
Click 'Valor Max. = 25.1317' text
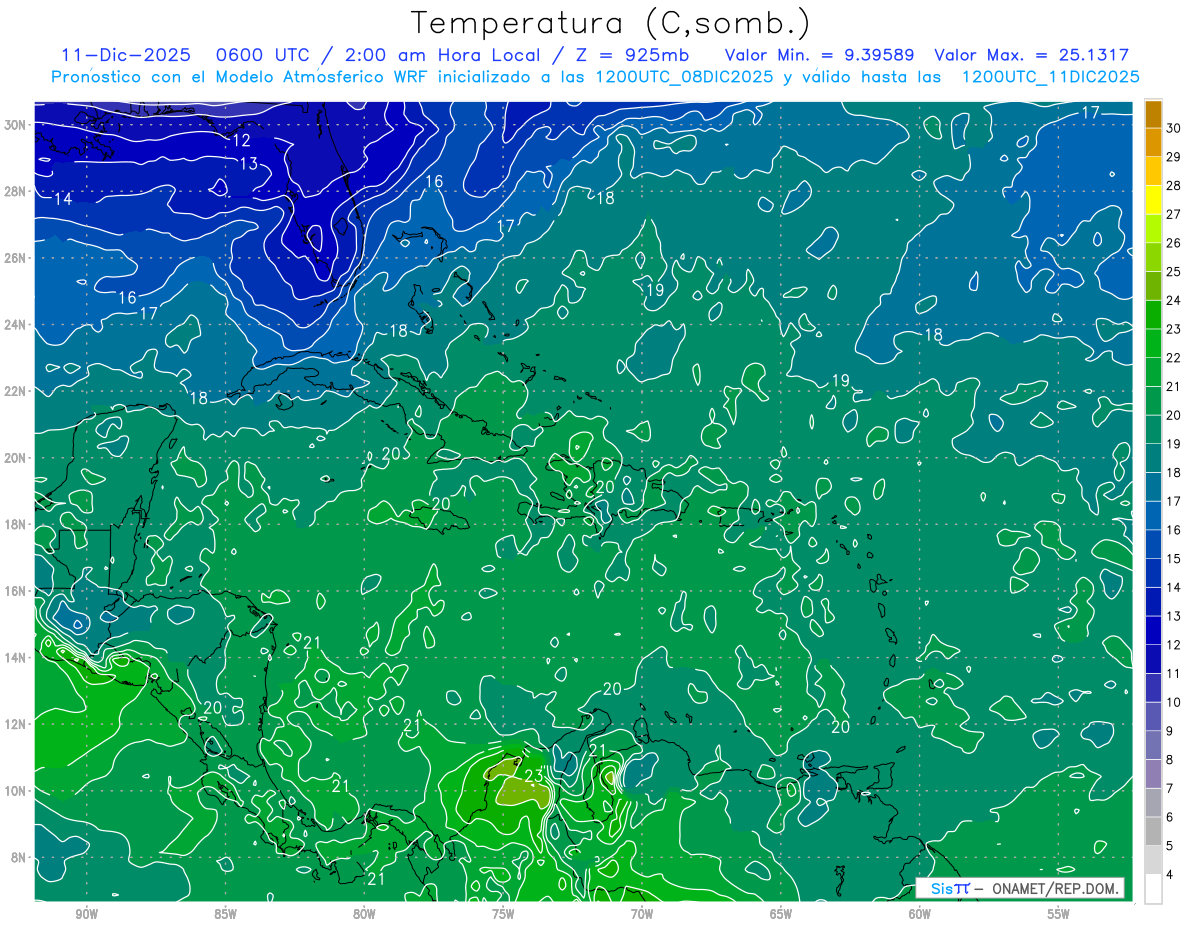(x=1031, y=55)
